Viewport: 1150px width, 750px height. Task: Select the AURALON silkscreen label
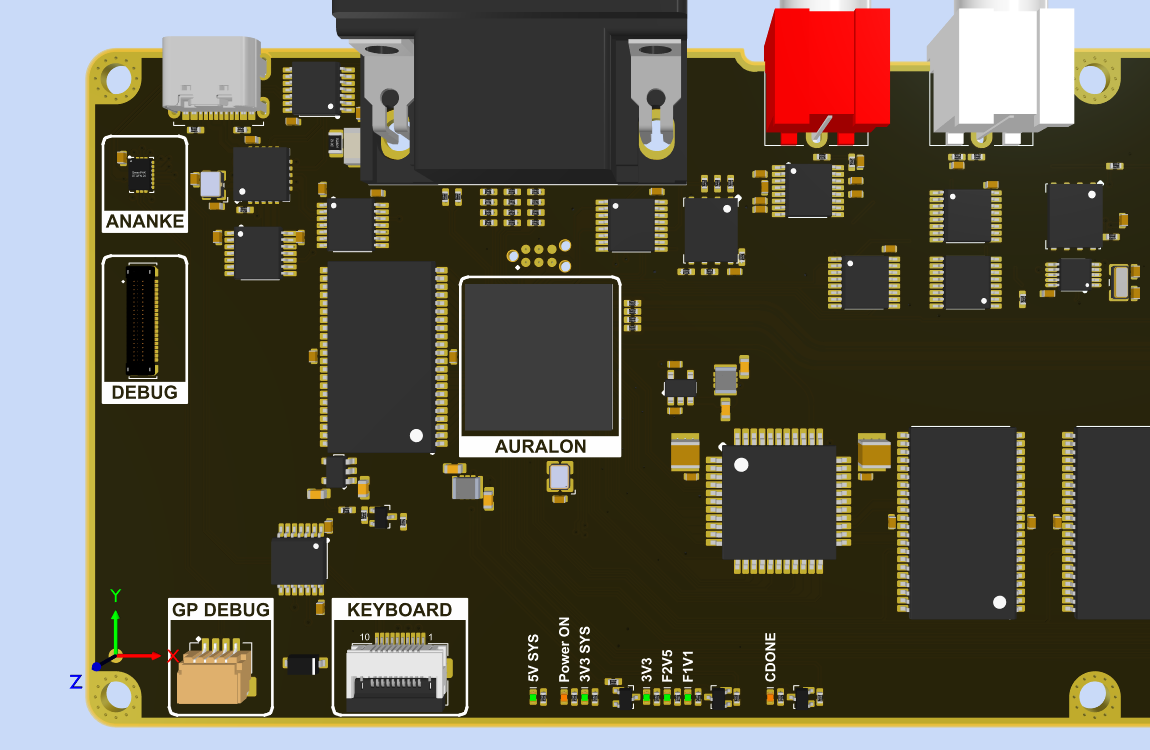(x=540, y=446)
